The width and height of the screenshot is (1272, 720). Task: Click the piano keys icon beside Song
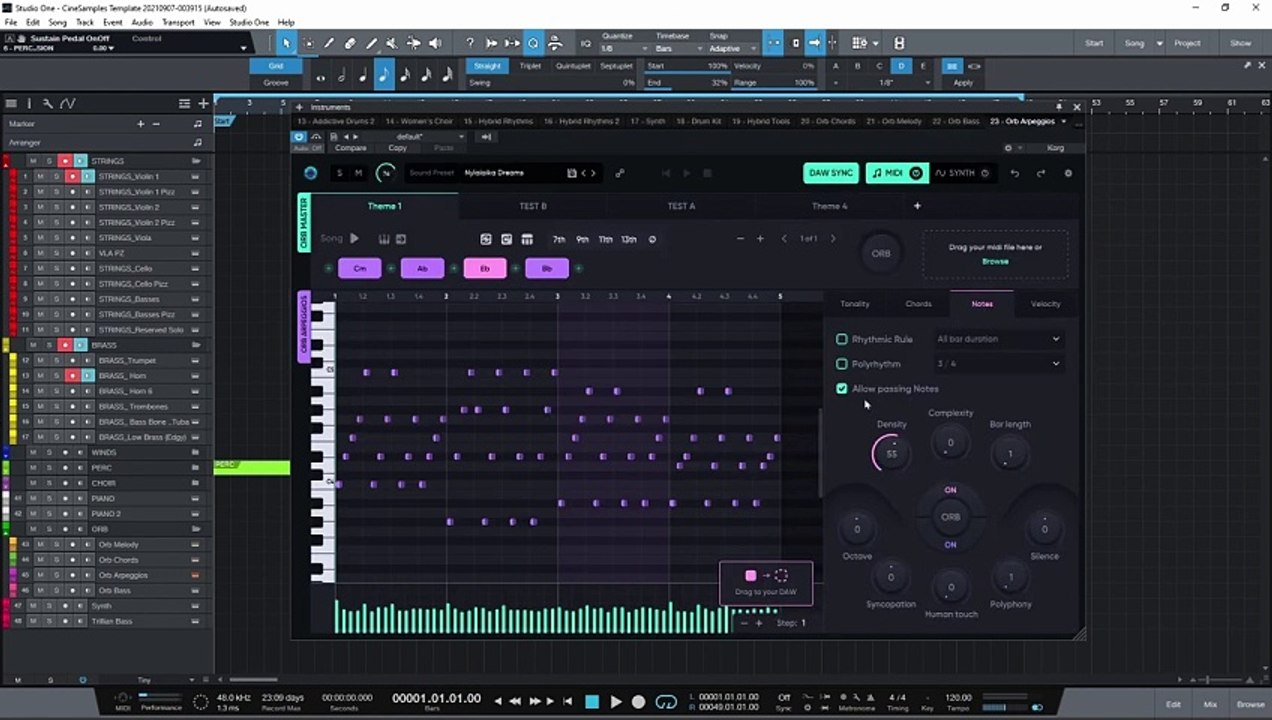point(384,239)
